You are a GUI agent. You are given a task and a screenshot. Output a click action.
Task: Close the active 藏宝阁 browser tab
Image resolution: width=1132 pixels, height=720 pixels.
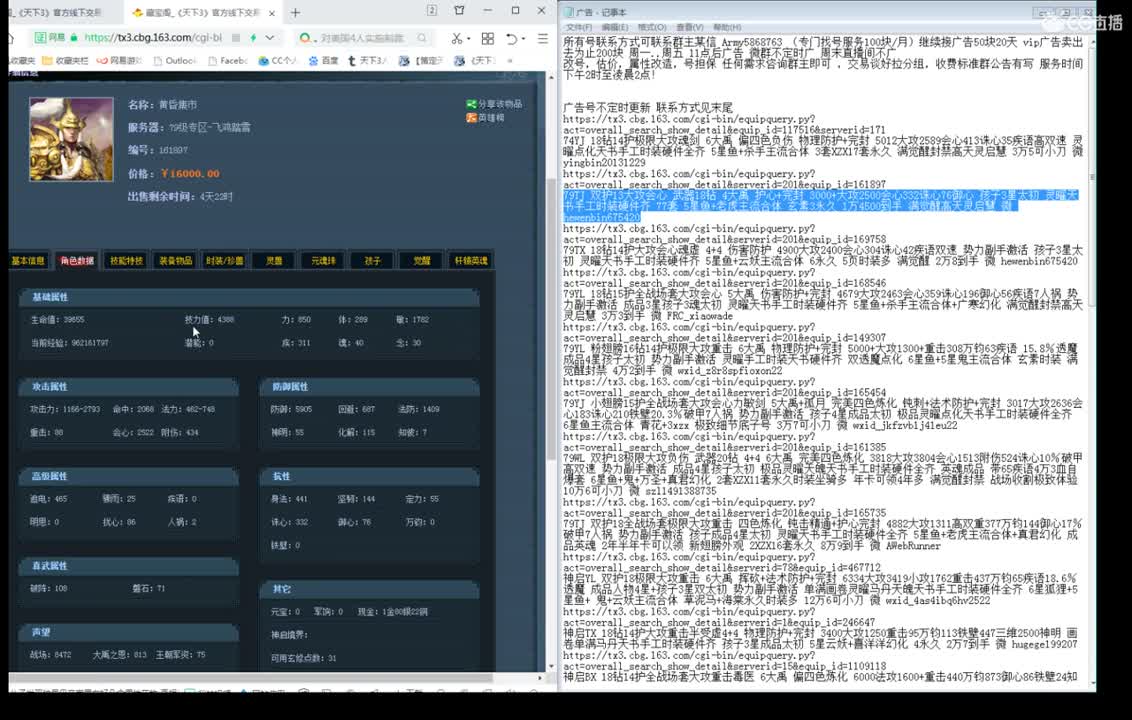(x=271, y=13)
